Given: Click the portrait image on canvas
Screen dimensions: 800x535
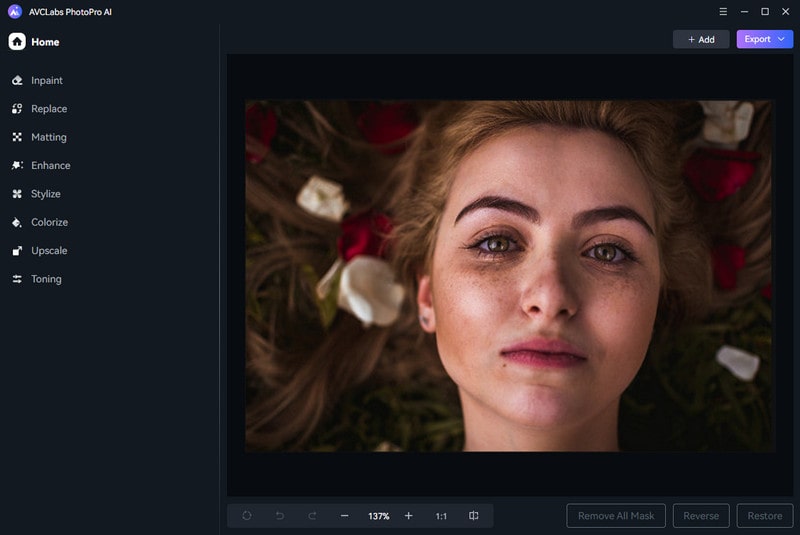Looking at the screenshot, I should click(508, 275).
